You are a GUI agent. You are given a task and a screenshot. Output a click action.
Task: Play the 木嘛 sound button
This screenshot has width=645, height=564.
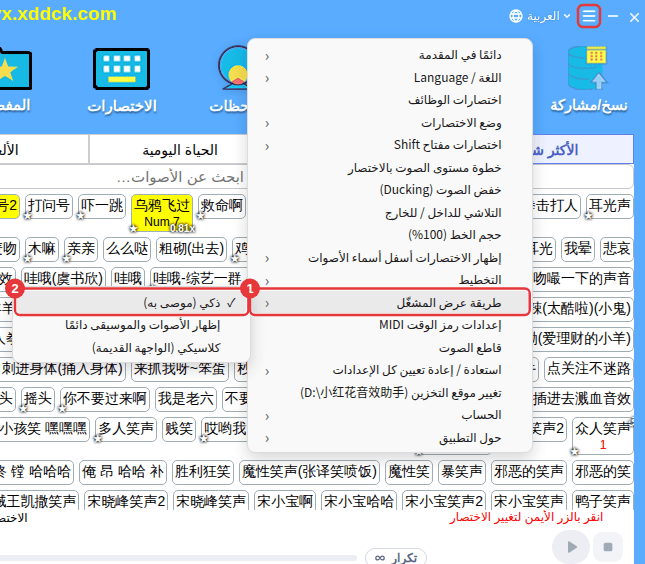[x=42, y=249]
